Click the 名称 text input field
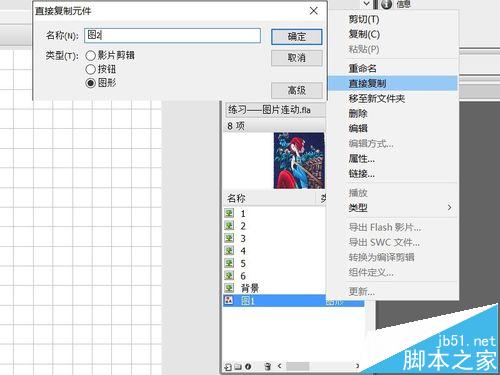Viewport: 500px width, 375px height. 172,35
